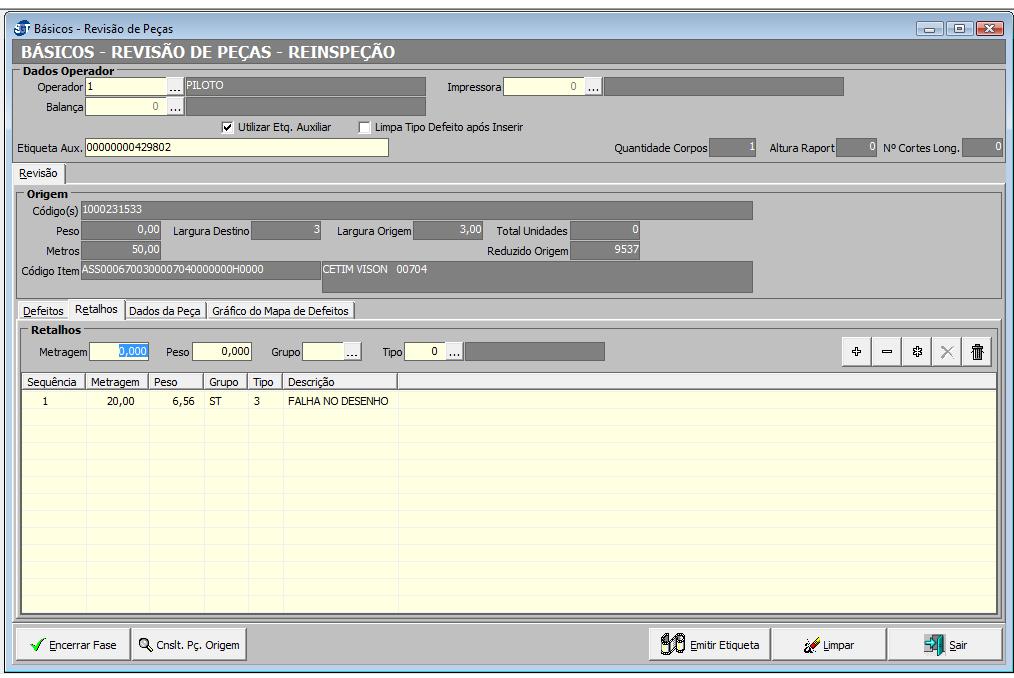Click the trash can icon in Retalhos
The height and width of the screenshot is (678, 1014).
[977, 352]
